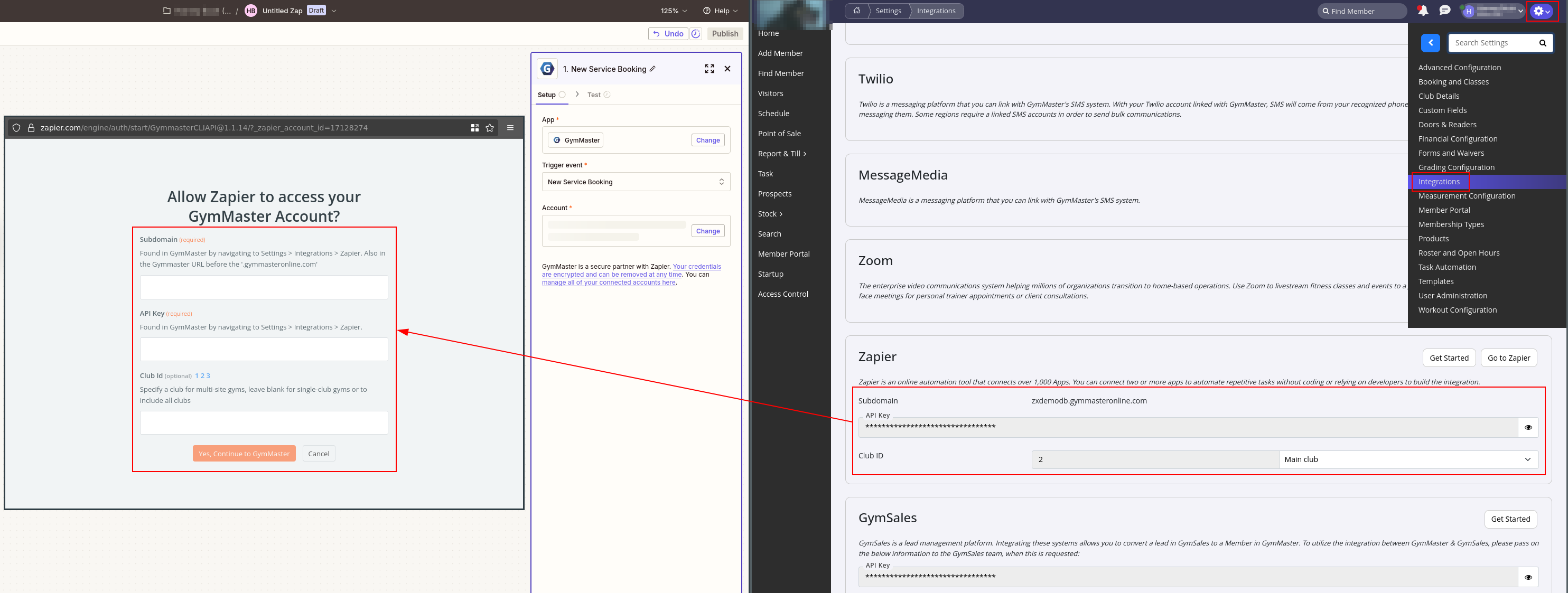This screenshot has height=593, width=1568.
Task: Click the padlock icon in address bar
Action: tap(31, 128)
